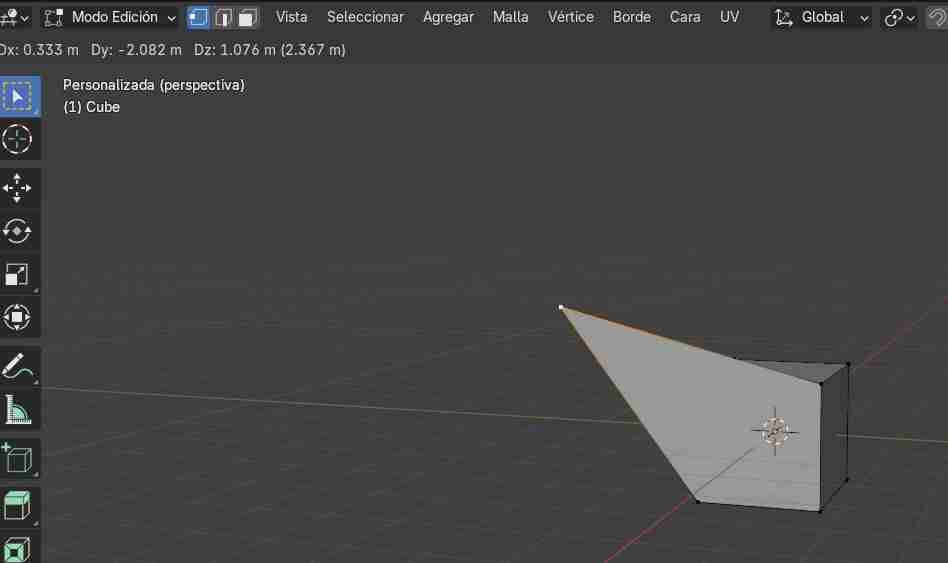Open the Modo Edición mode dropdown

point(110,18)
